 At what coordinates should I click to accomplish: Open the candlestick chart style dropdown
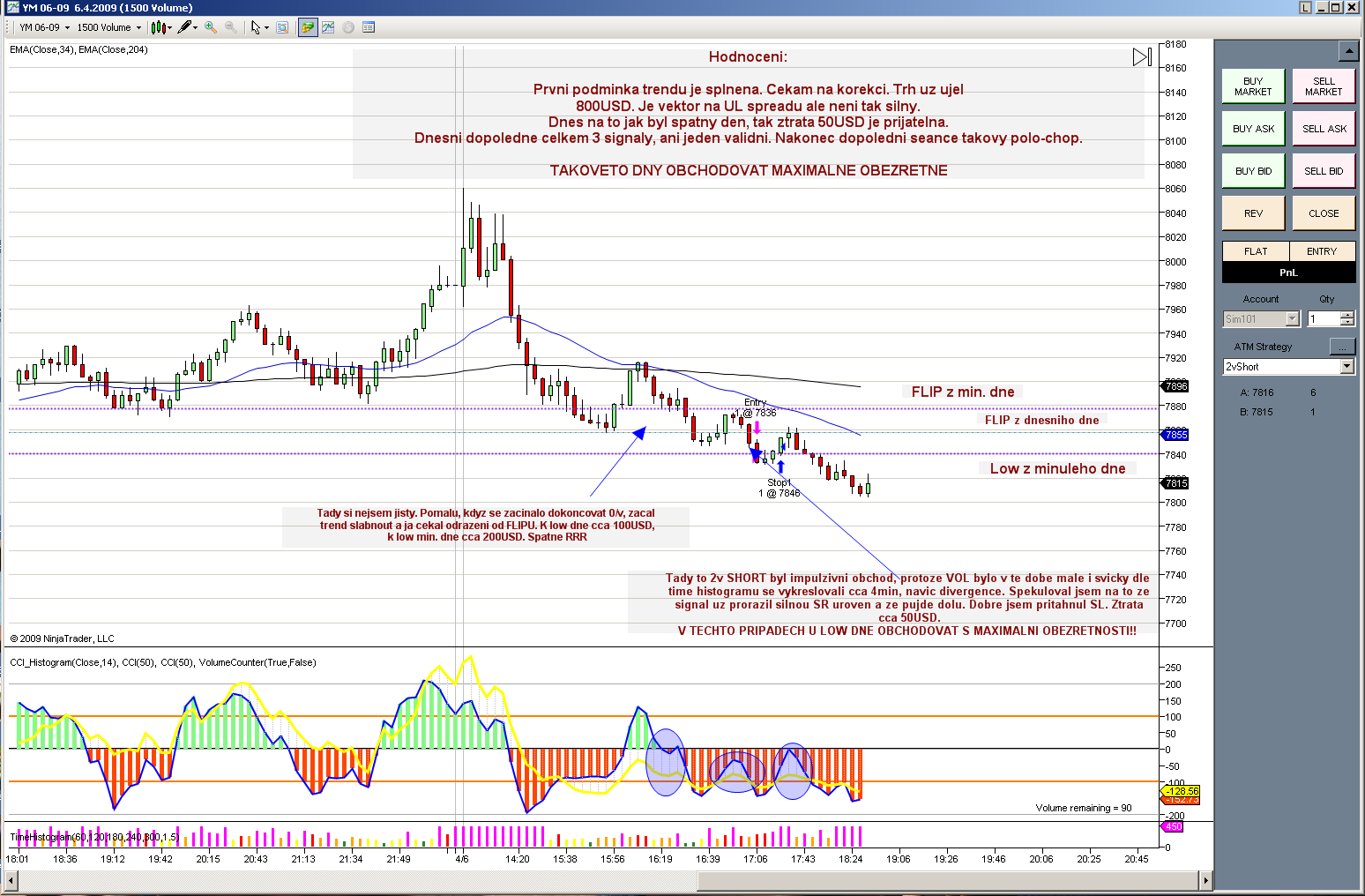(161, 27)
